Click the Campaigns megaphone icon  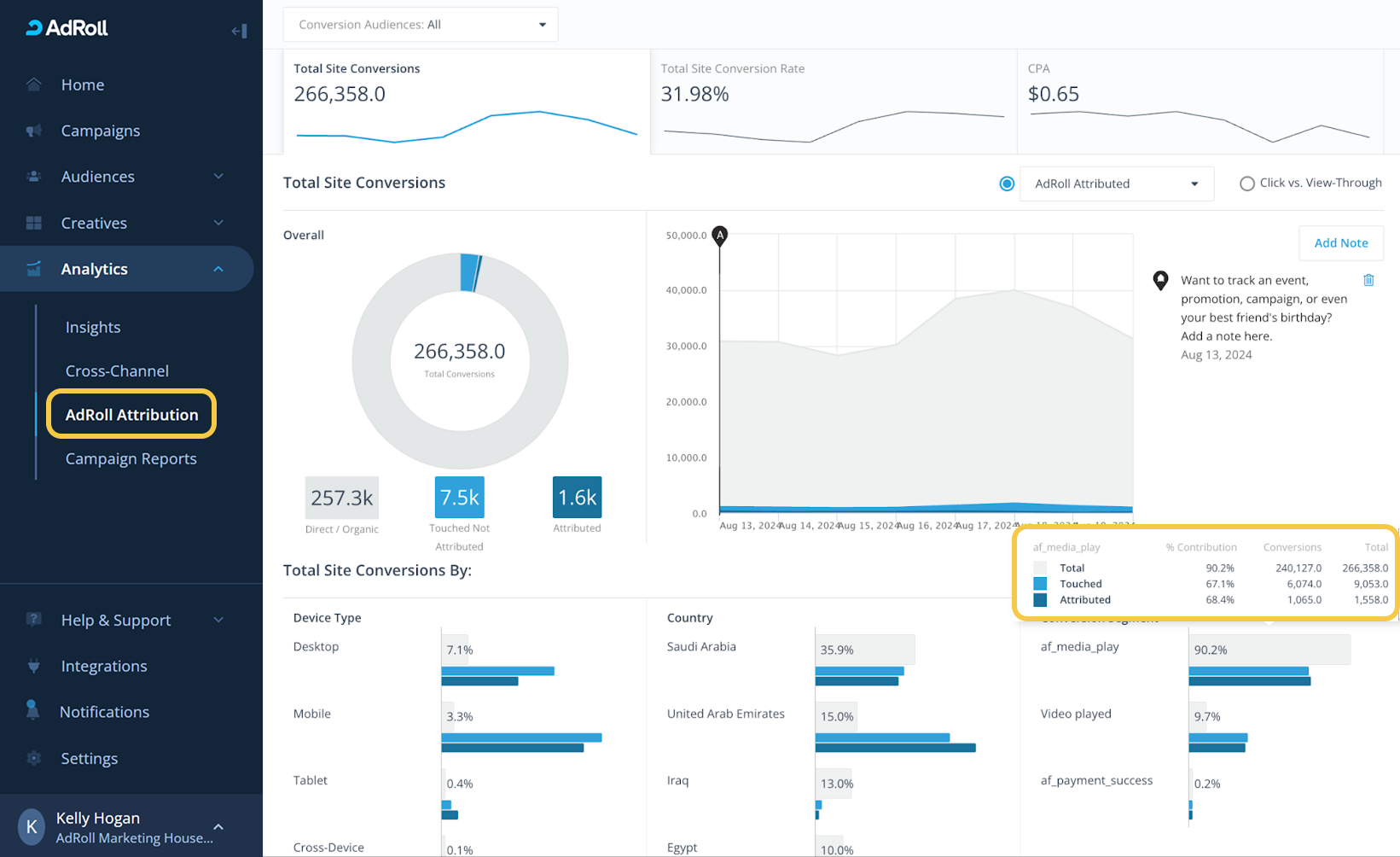(34, 131)
